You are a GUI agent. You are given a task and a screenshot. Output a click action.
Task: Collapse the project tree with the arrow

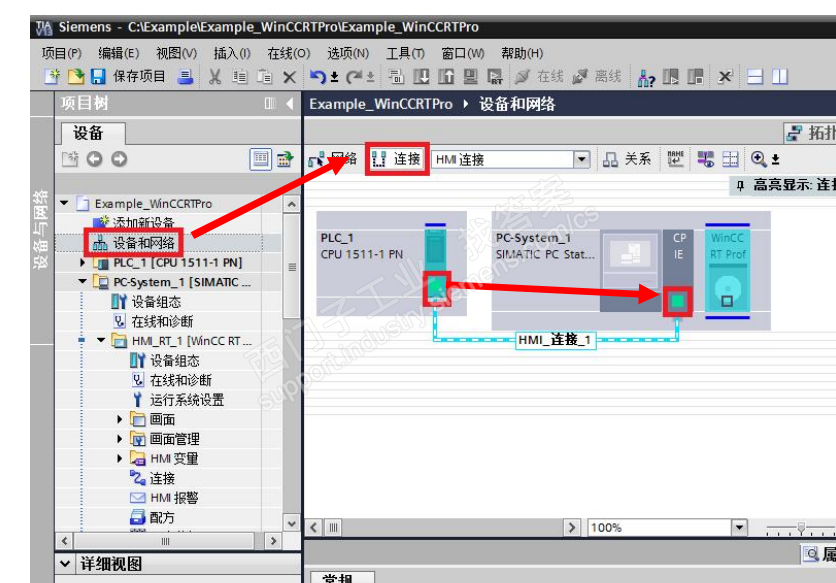290,103
